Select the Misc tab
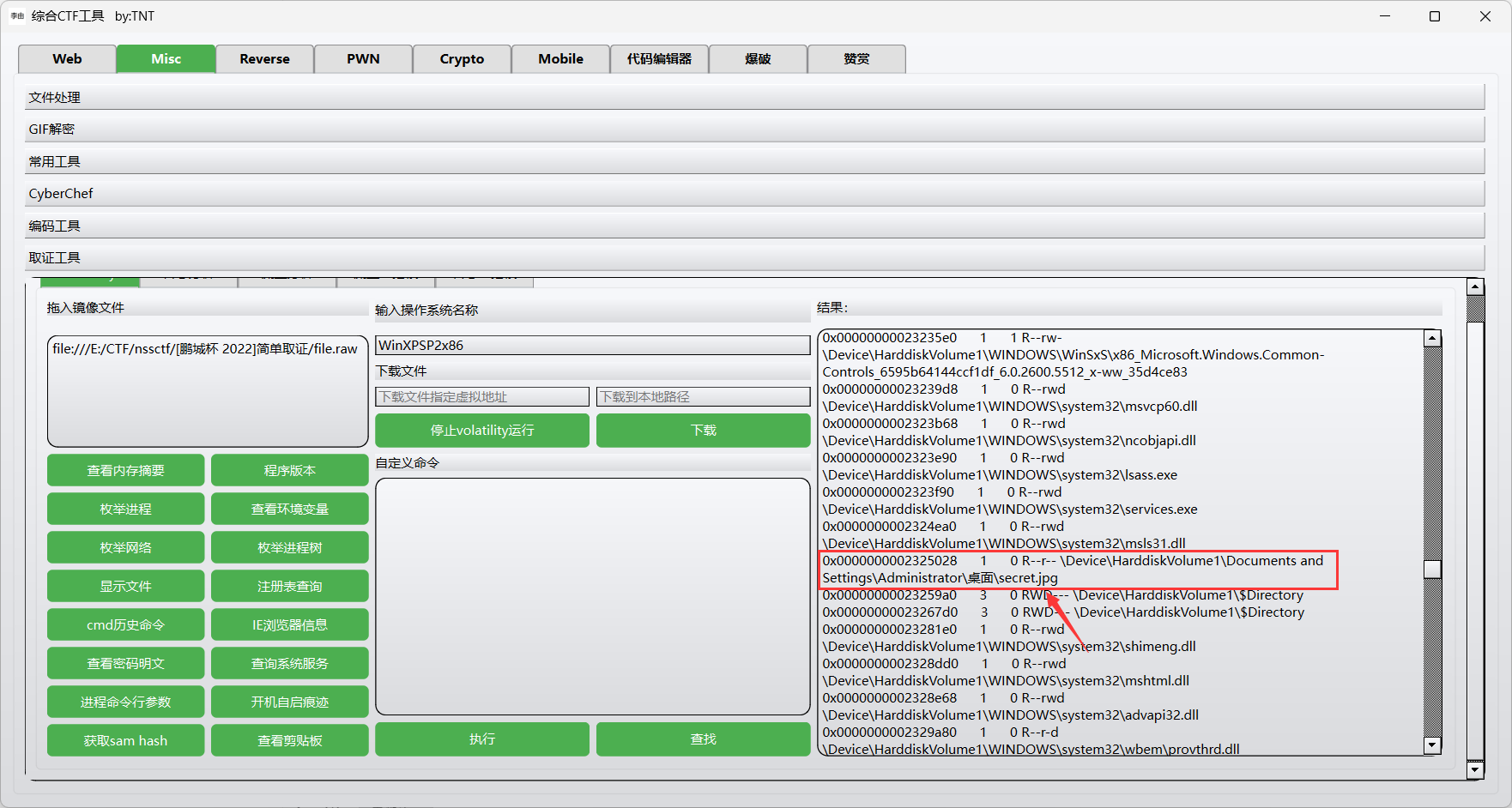Viewport: 1512px width, 808px height. [166, 59]
